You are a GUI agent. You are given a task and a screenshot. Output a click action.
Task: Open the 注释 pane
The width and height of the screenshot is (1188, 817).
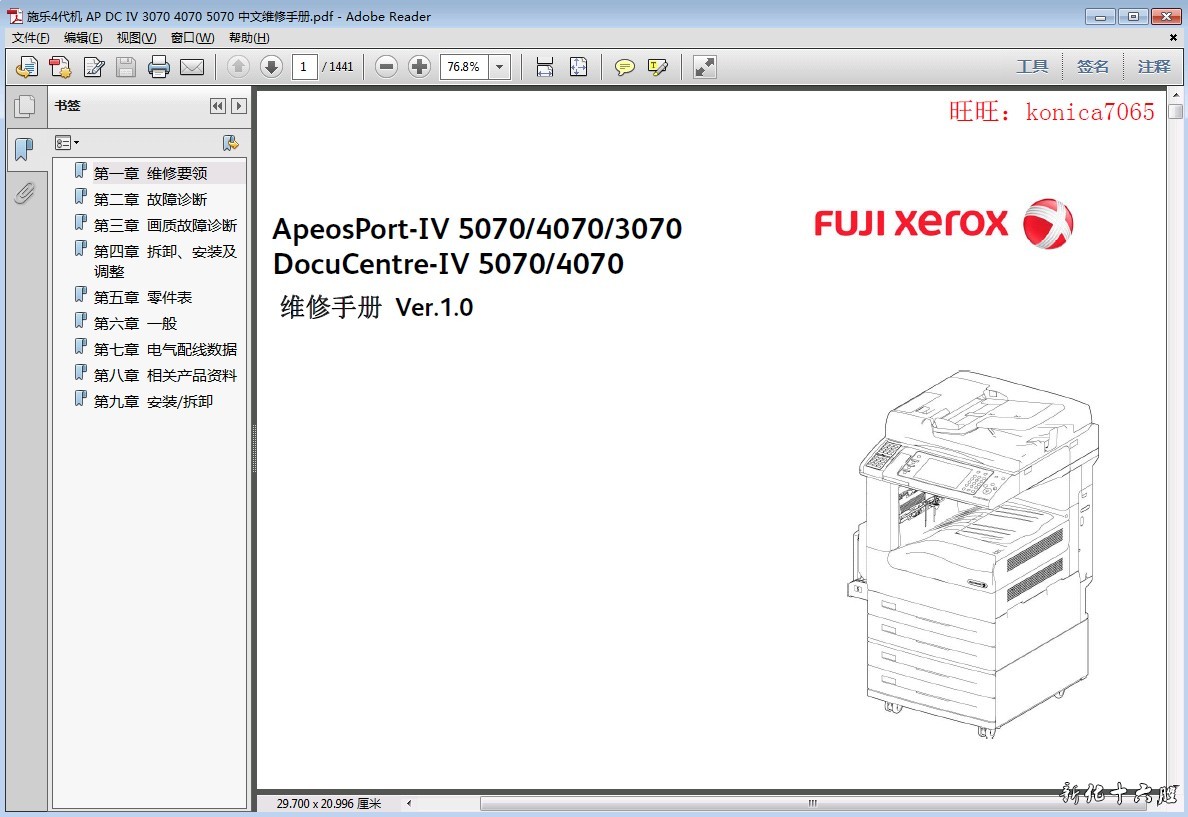(1153, 67)
